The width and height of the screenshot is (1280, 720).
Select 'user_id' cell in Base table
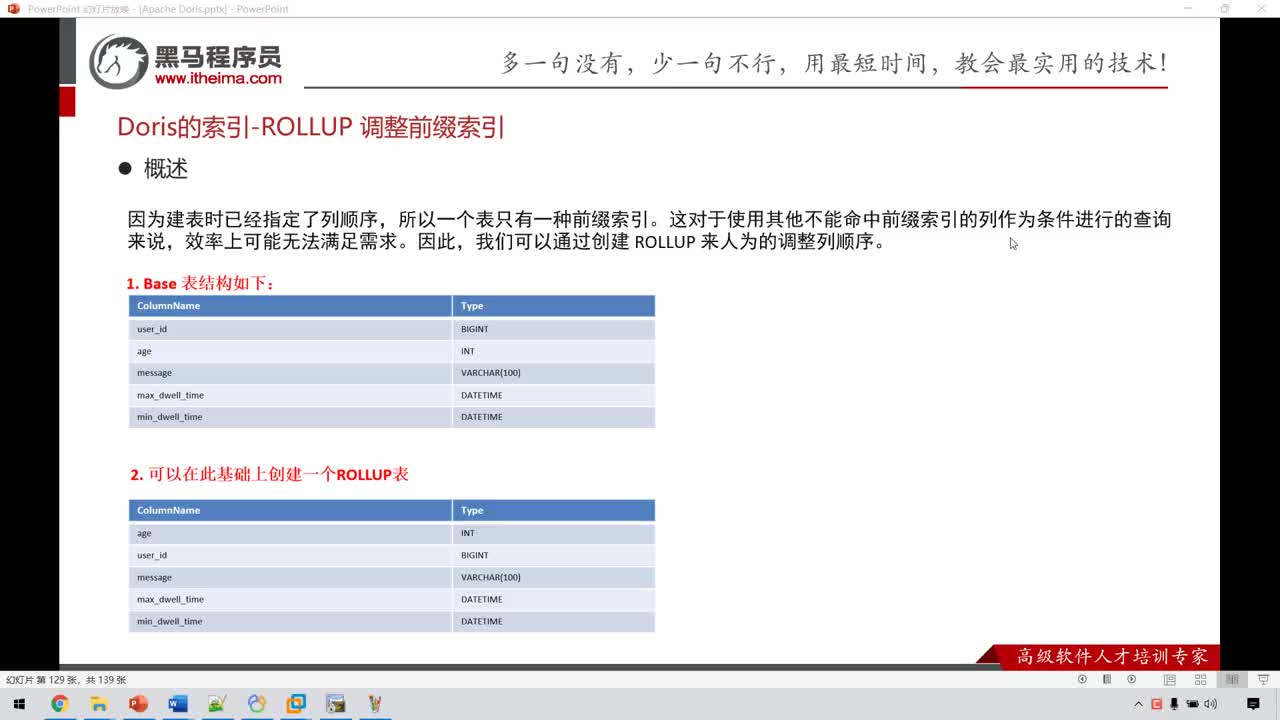(290, 329)
